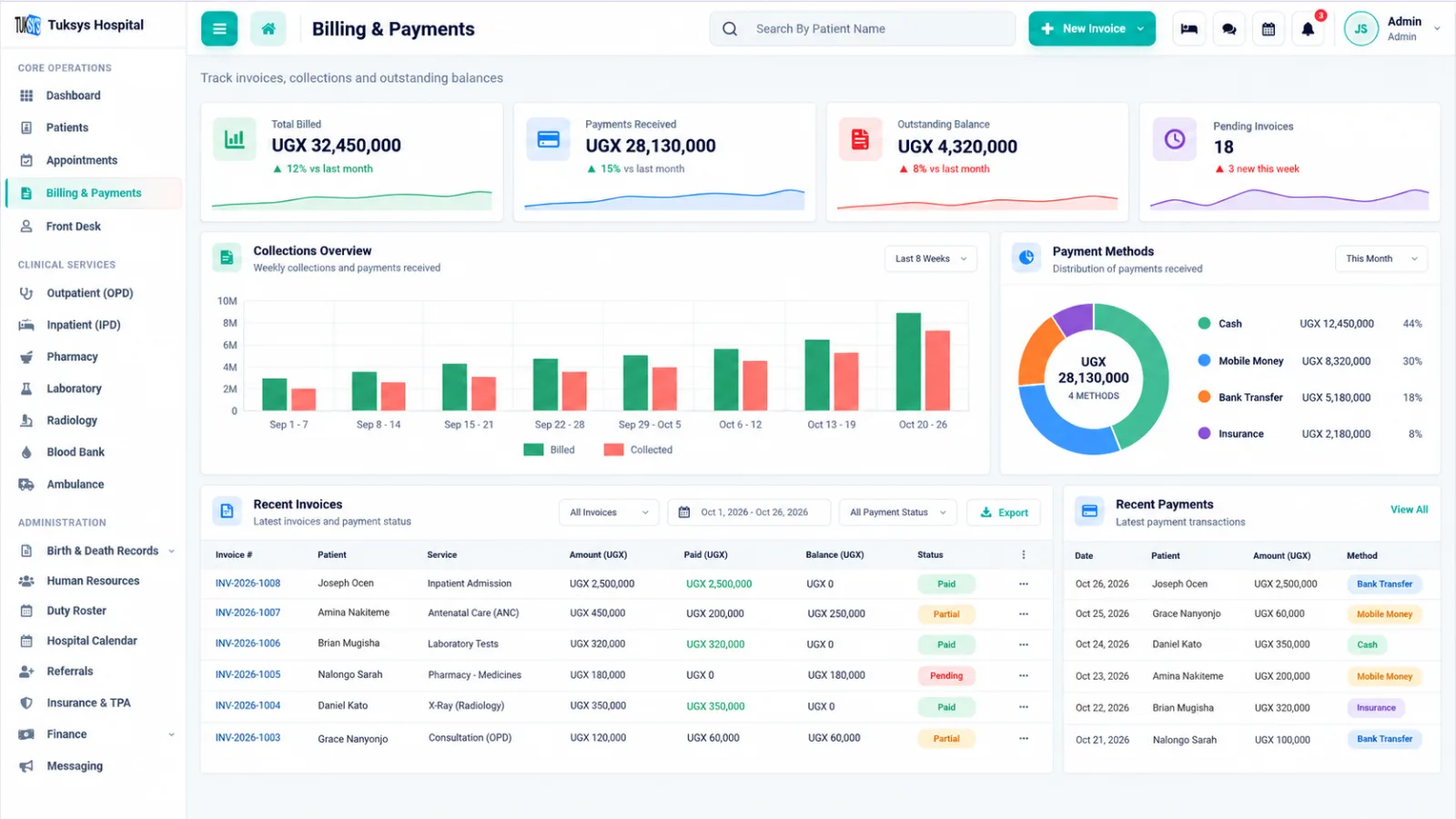
Task: Expand Birth & Death Records menu
Action: [171, 551]
